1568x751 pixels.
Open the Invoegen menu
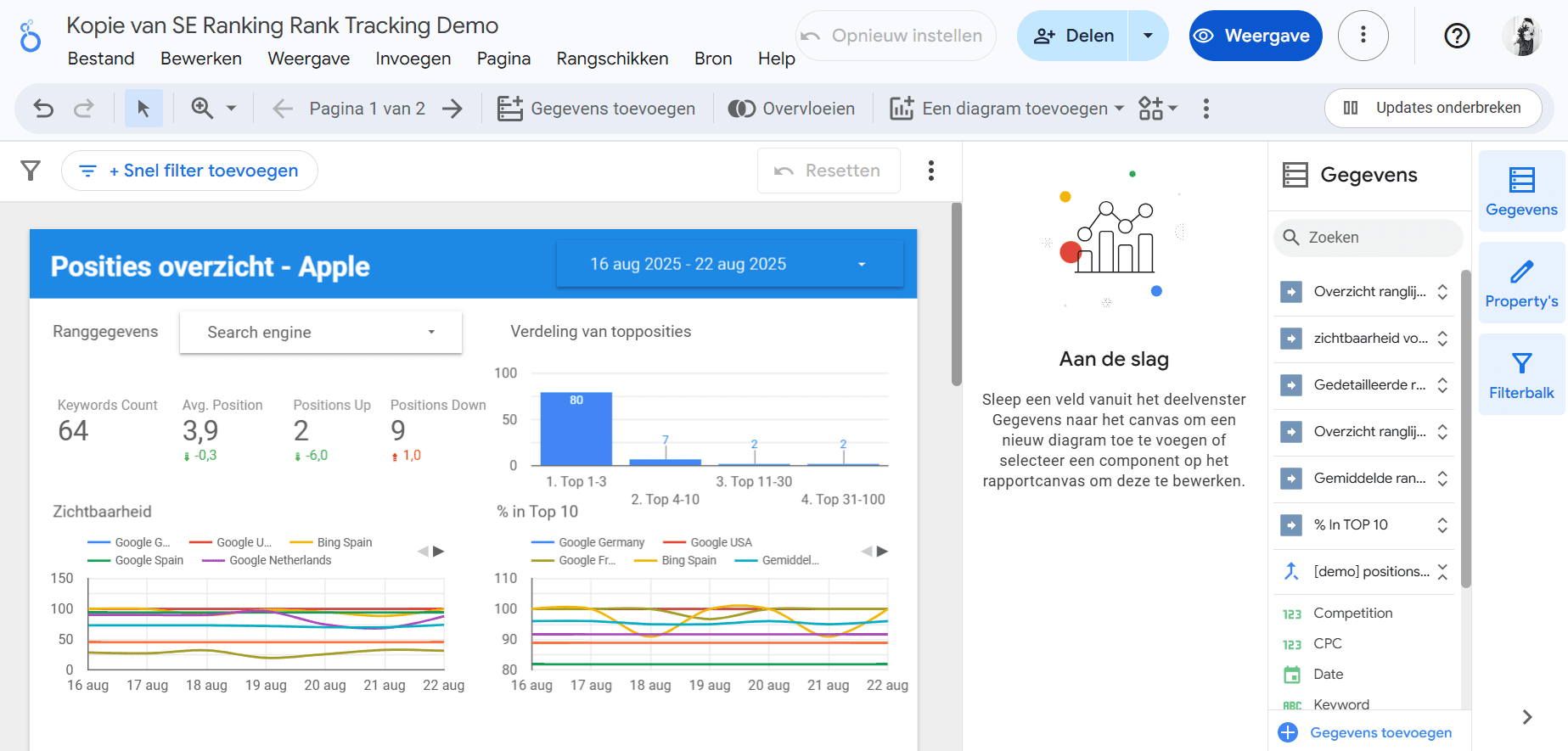click(x=413, y=59)
